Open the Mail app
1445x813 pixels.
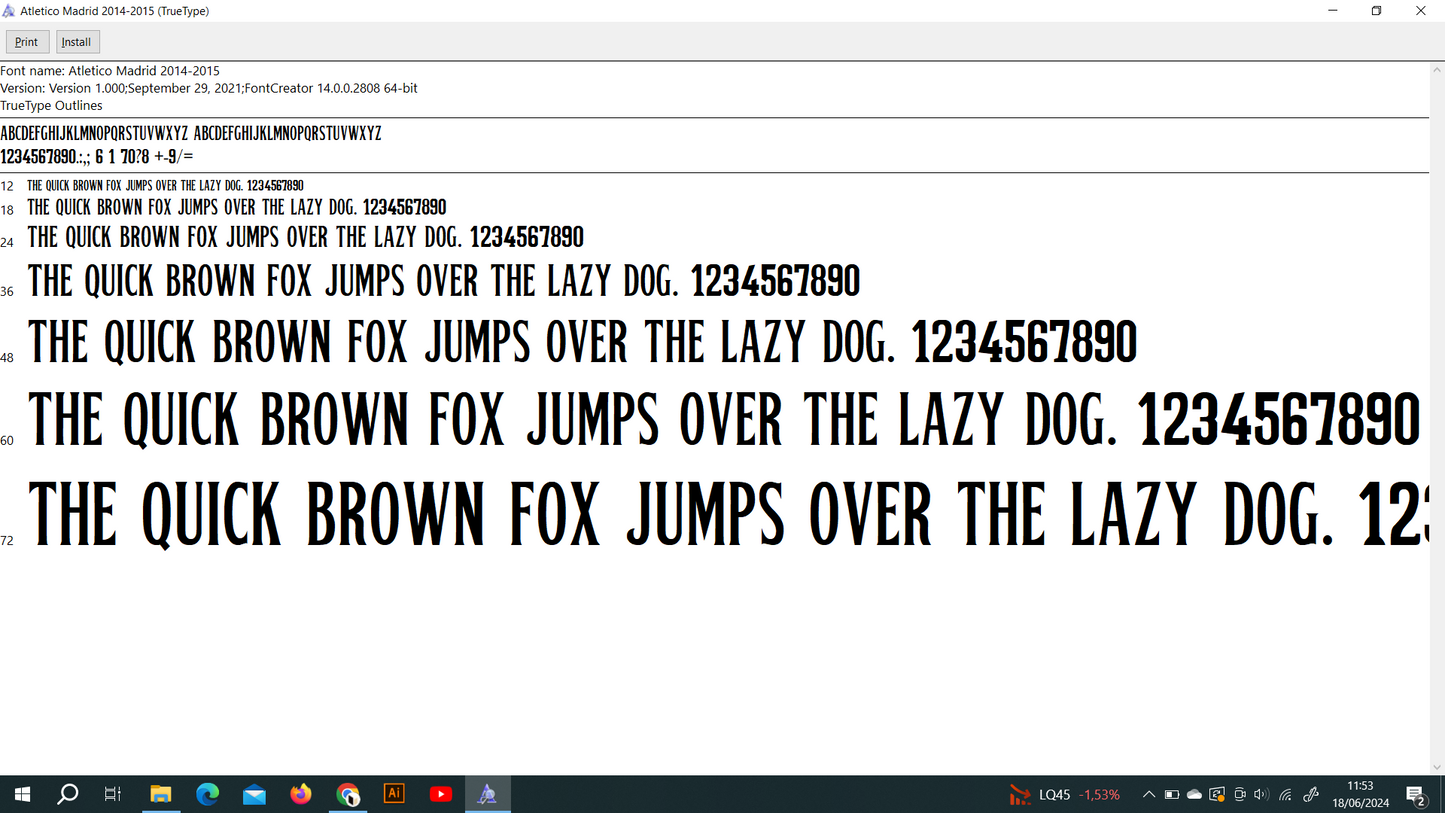tap(254, 795)
